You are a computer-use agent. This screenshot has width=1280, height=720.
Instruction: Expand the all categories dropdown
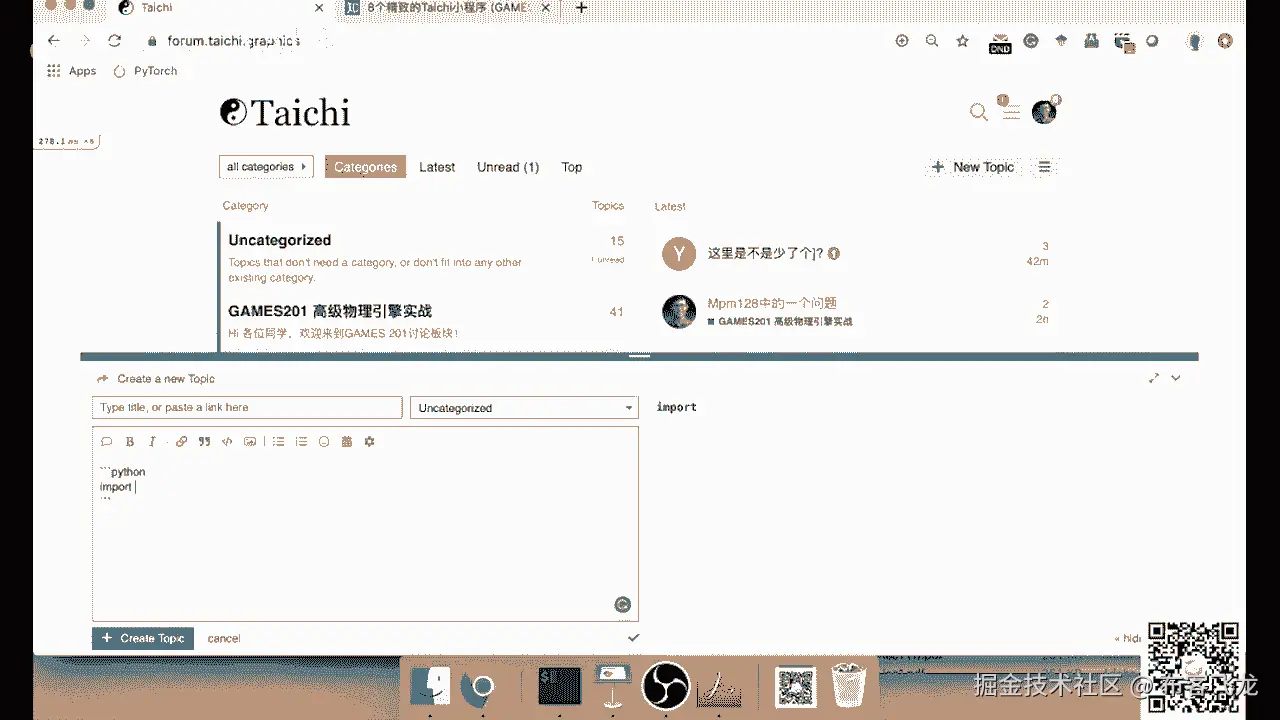point(266,167)
